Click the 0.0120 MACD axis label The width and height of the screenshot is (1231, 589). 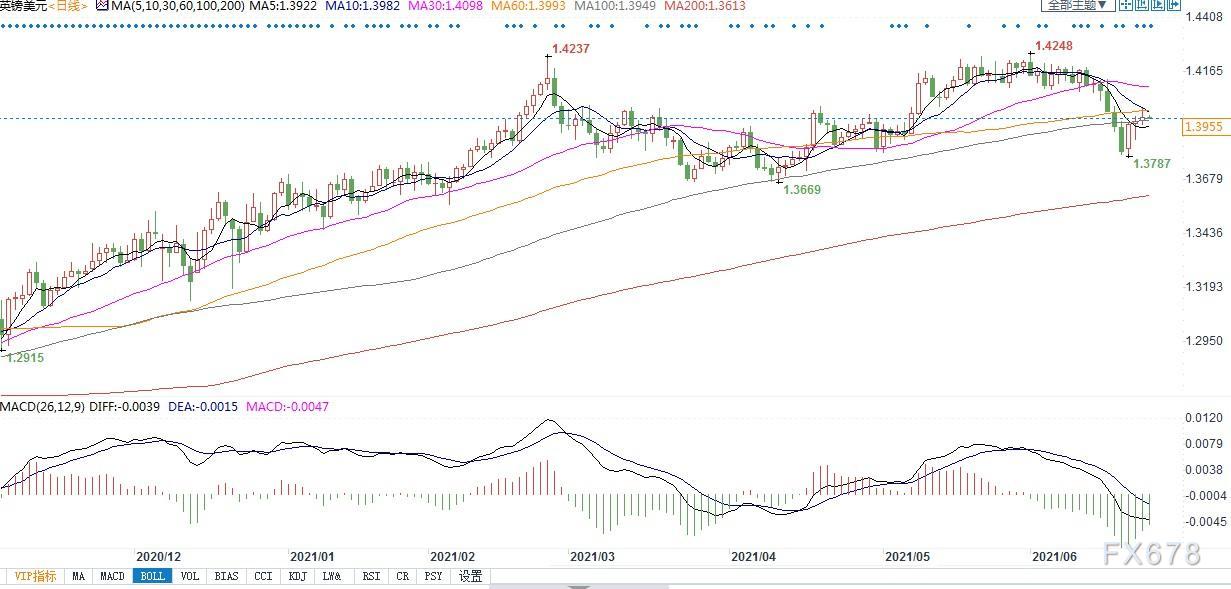1205,417
